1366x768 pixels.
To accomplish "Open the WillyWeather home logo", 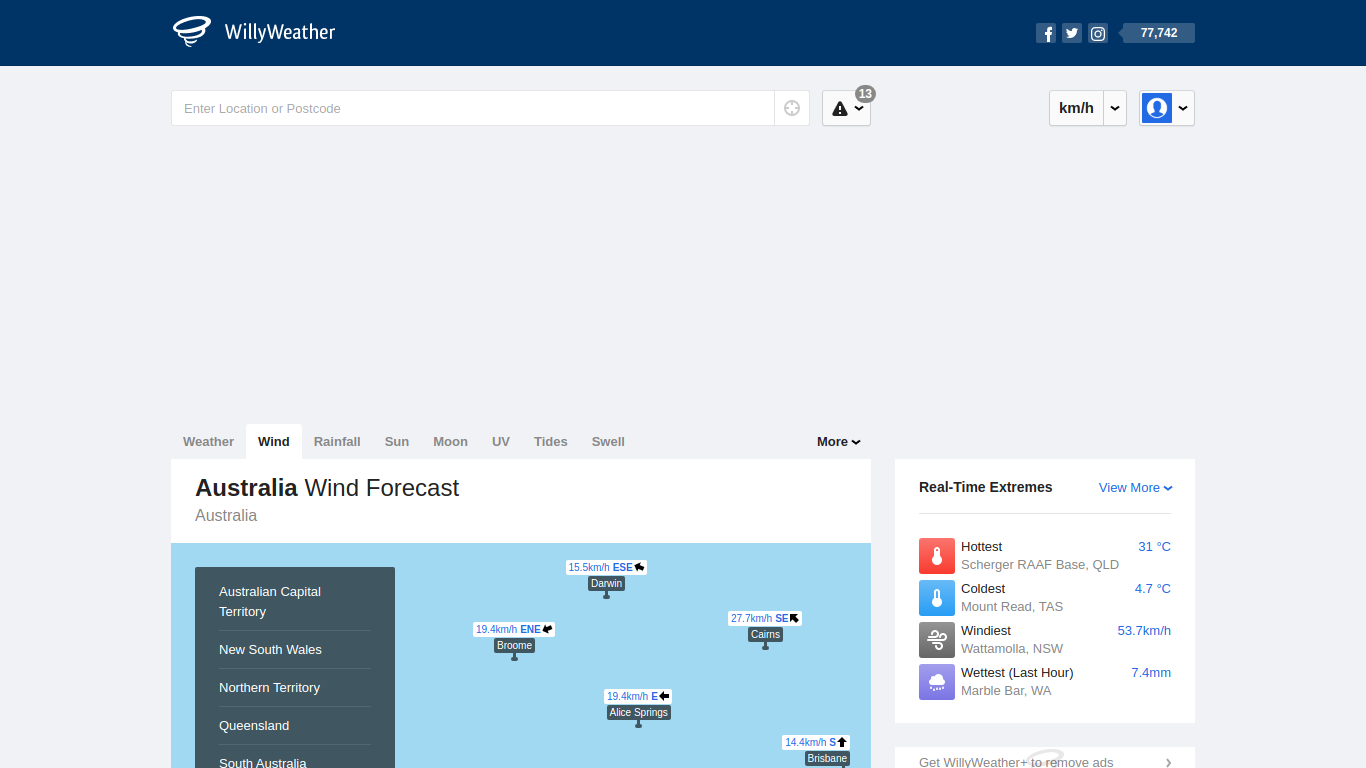I will point(254,32).
